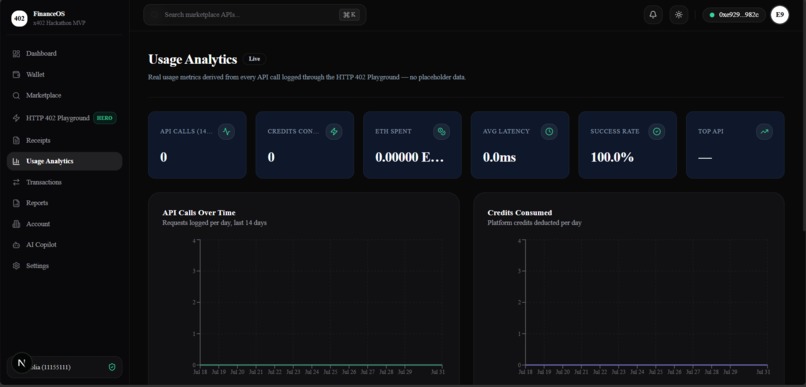Click the API Calls Over Time title
The image size is (806, 387).
[x=199, y=213]
